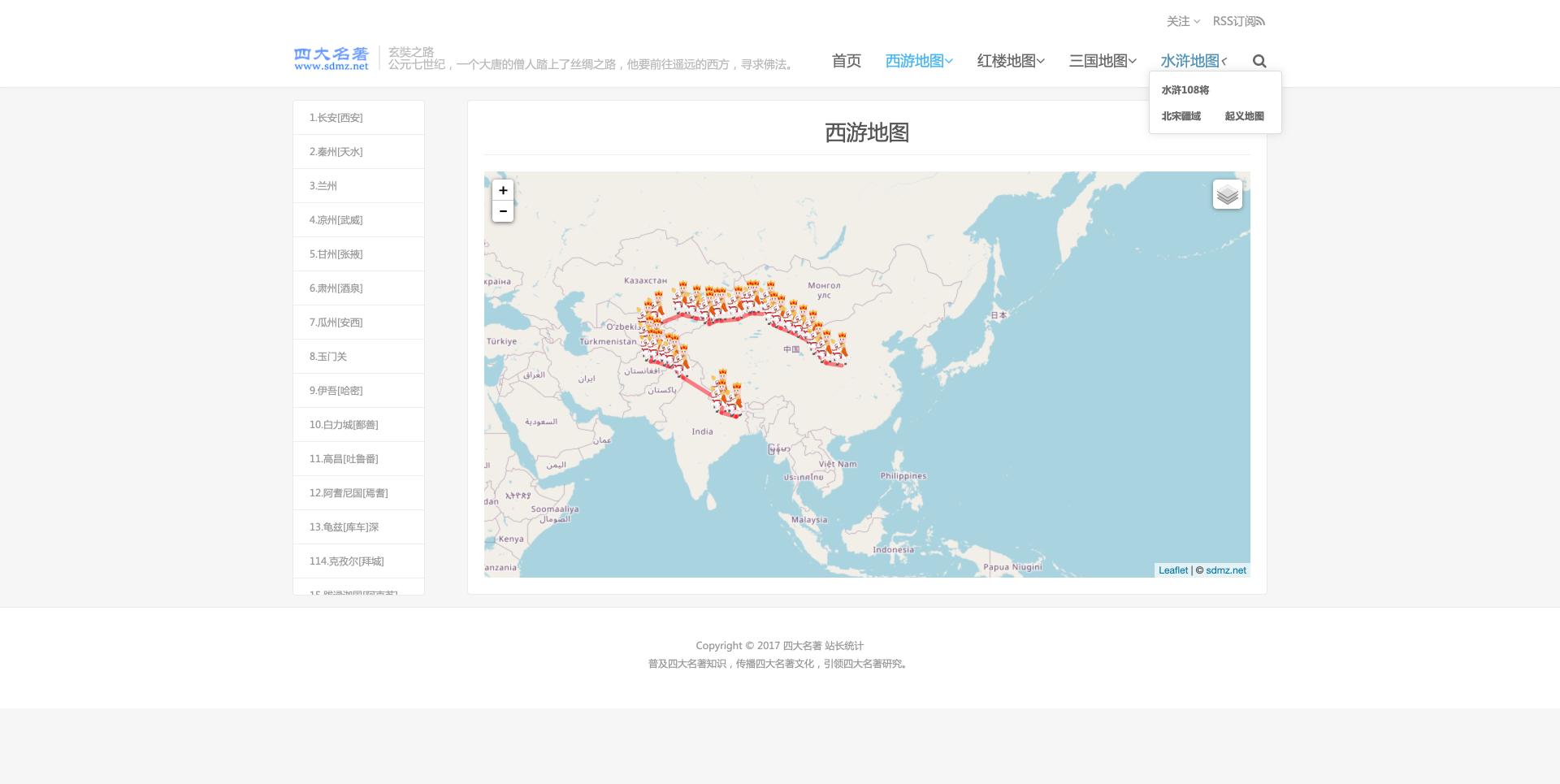Open the sdmz.net attribution link on map
1560x784 pixels.
[1226, 570]
